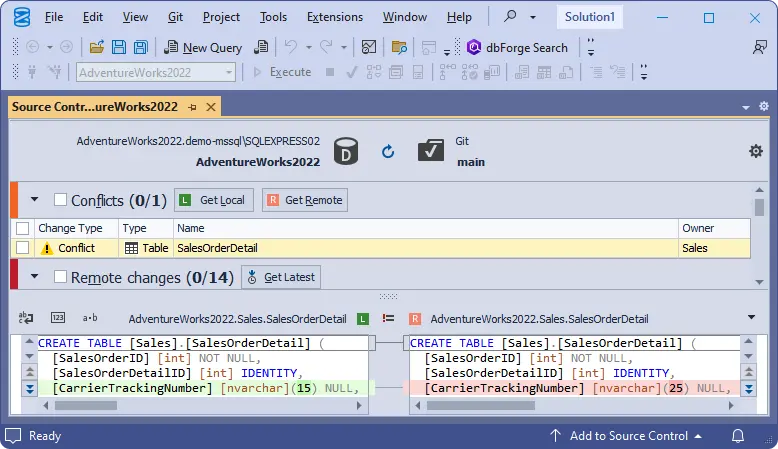Click the a·b whitespace display icon

tap(90, 318)
